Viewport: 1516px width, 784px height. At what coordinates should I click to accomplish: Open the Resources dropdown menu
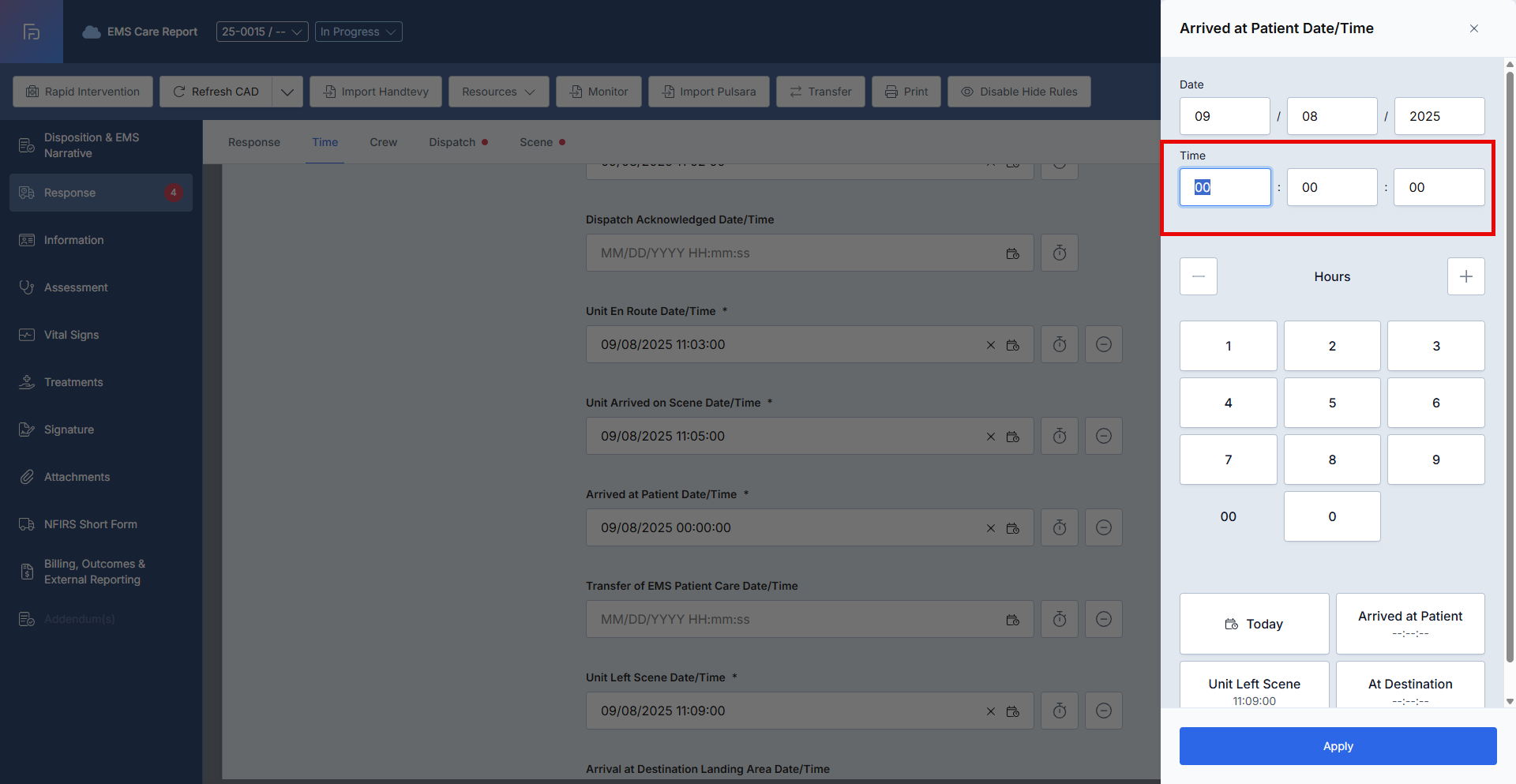click(498, 92)
